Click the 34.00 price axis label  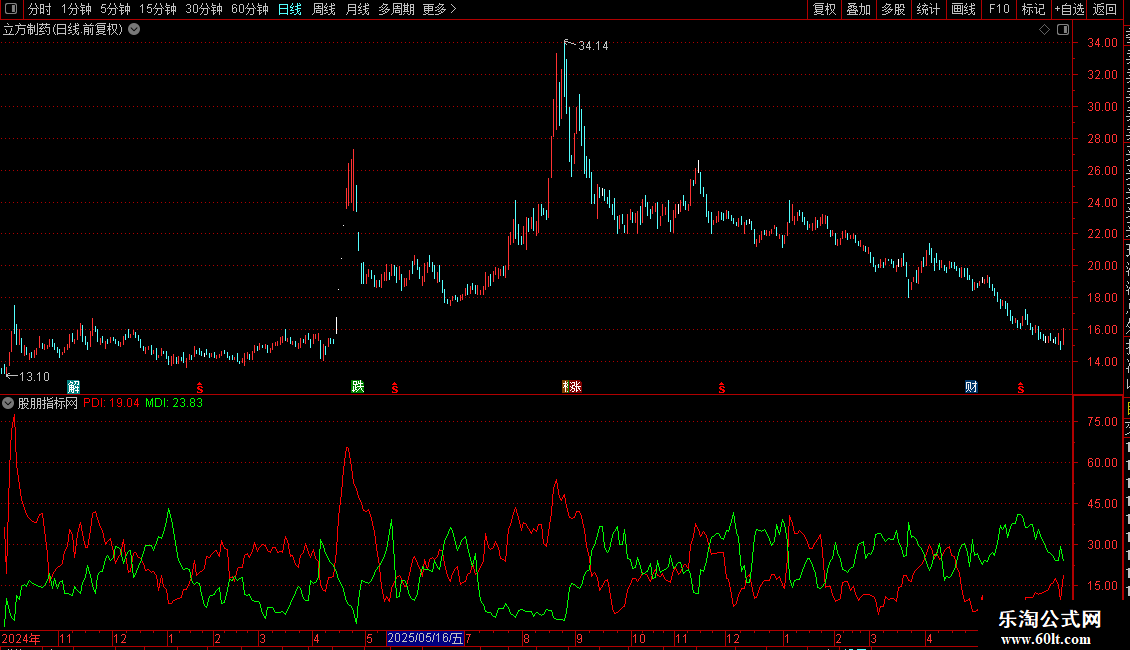point(1102,43)
